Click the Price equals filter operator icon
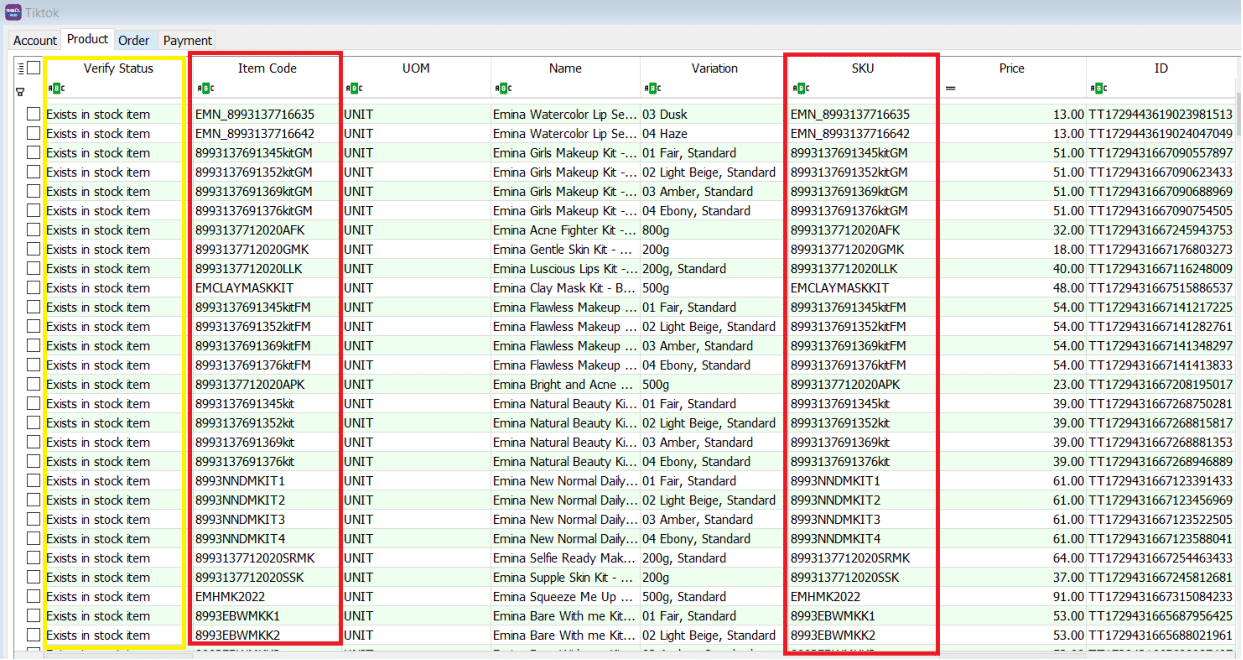 (x=950, y=89)
